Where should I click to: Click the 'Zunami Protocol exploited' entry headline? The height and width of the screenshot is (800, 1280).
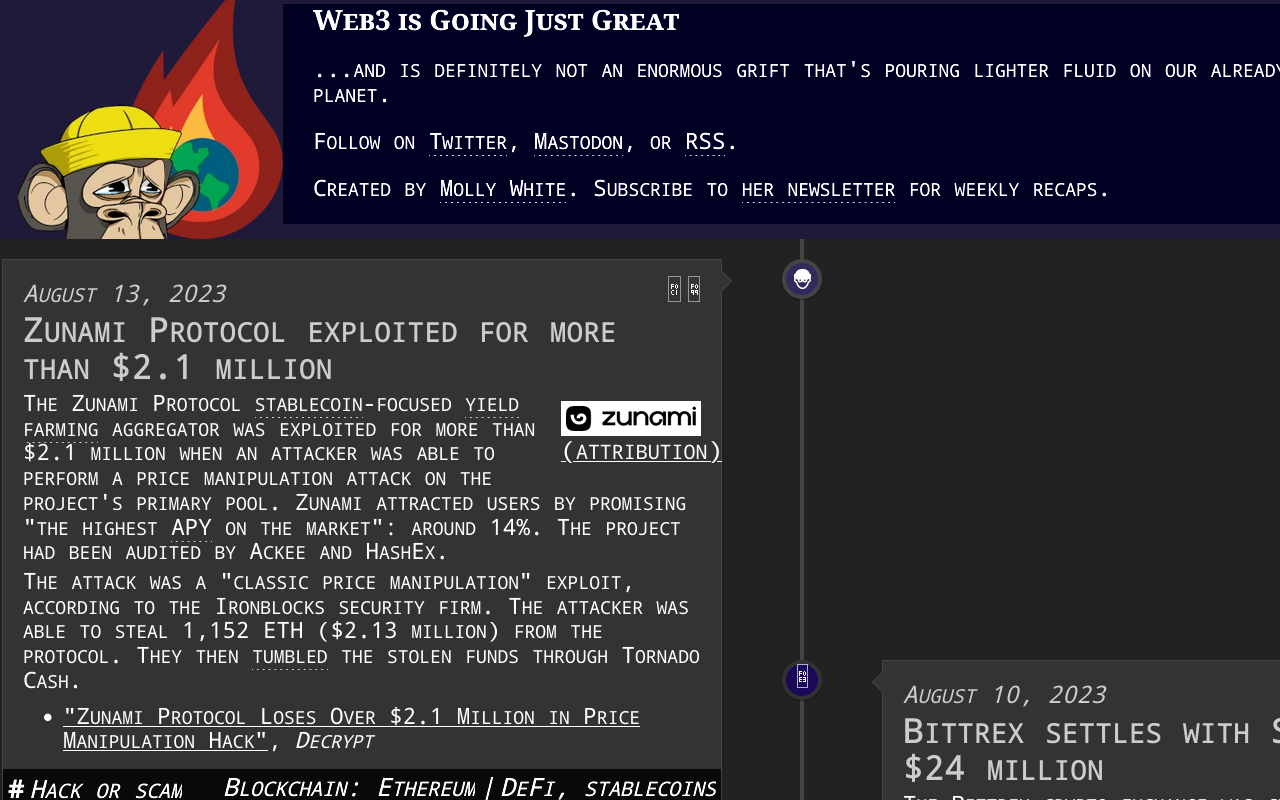pyautogui.click(x=320, y=349)
